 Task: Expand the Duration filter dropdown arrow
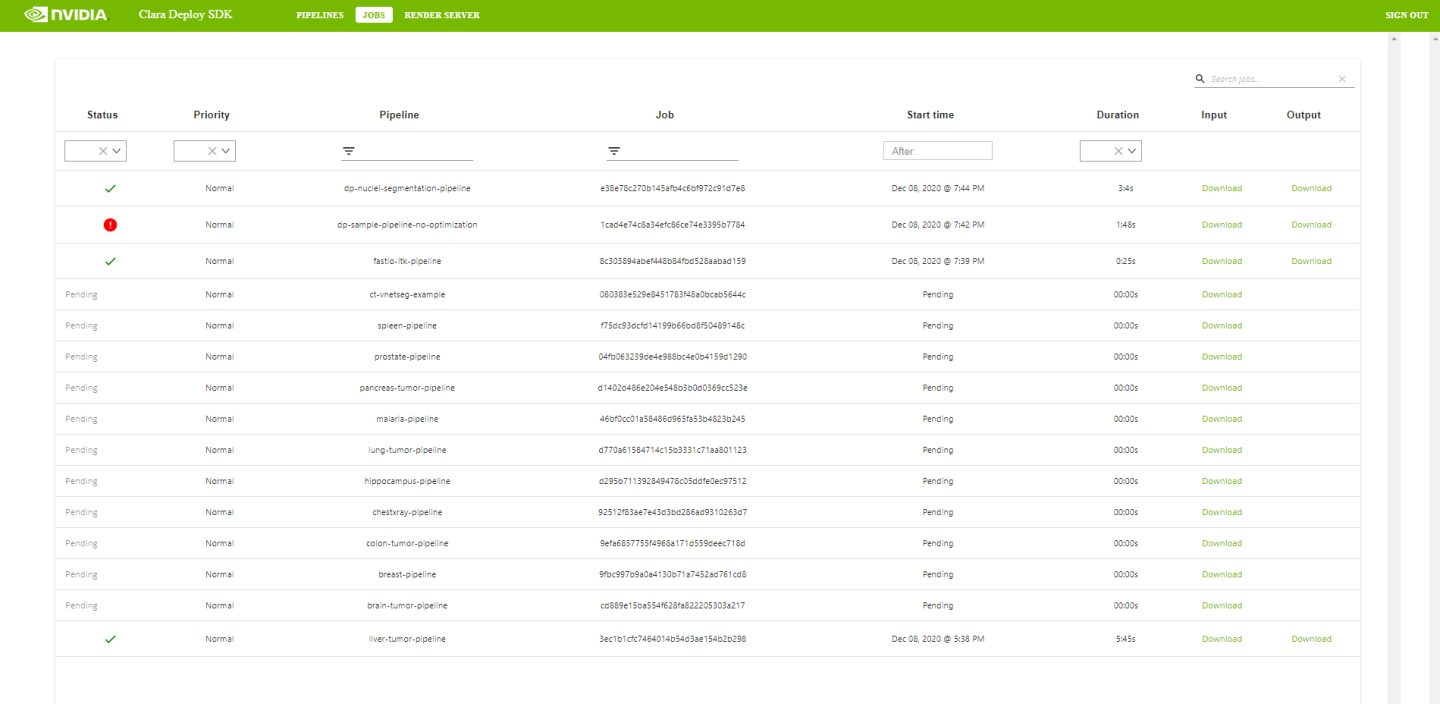(x=1132, y=151)
